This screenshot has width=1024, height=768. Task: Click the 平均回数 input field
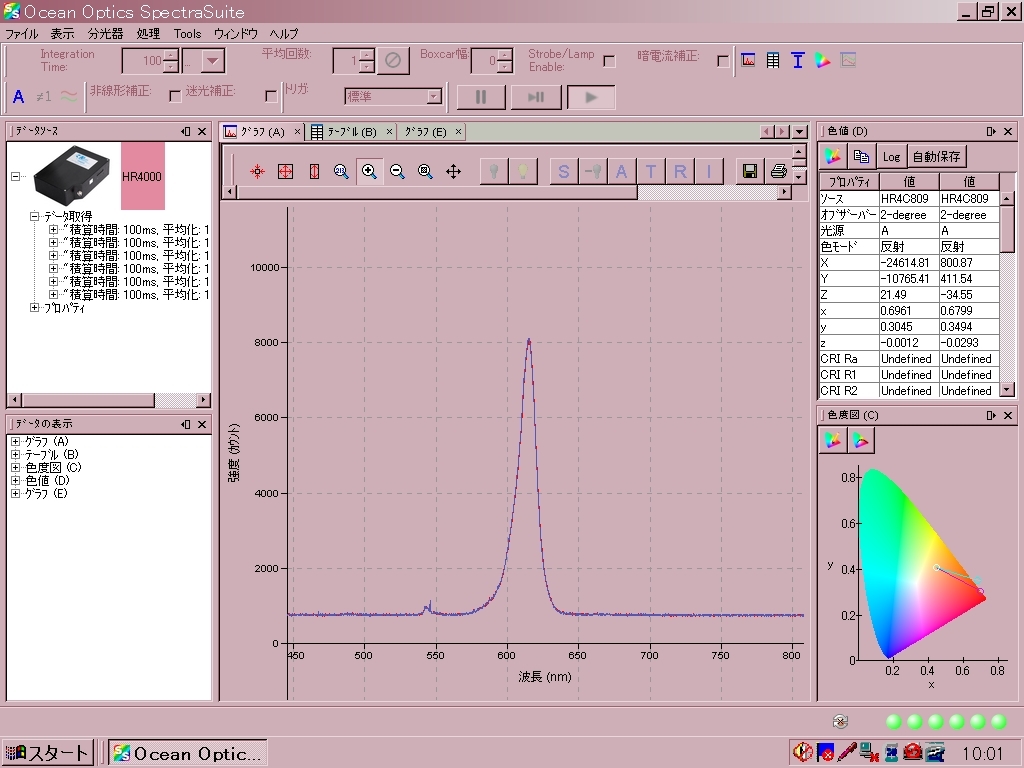[346, 61]
